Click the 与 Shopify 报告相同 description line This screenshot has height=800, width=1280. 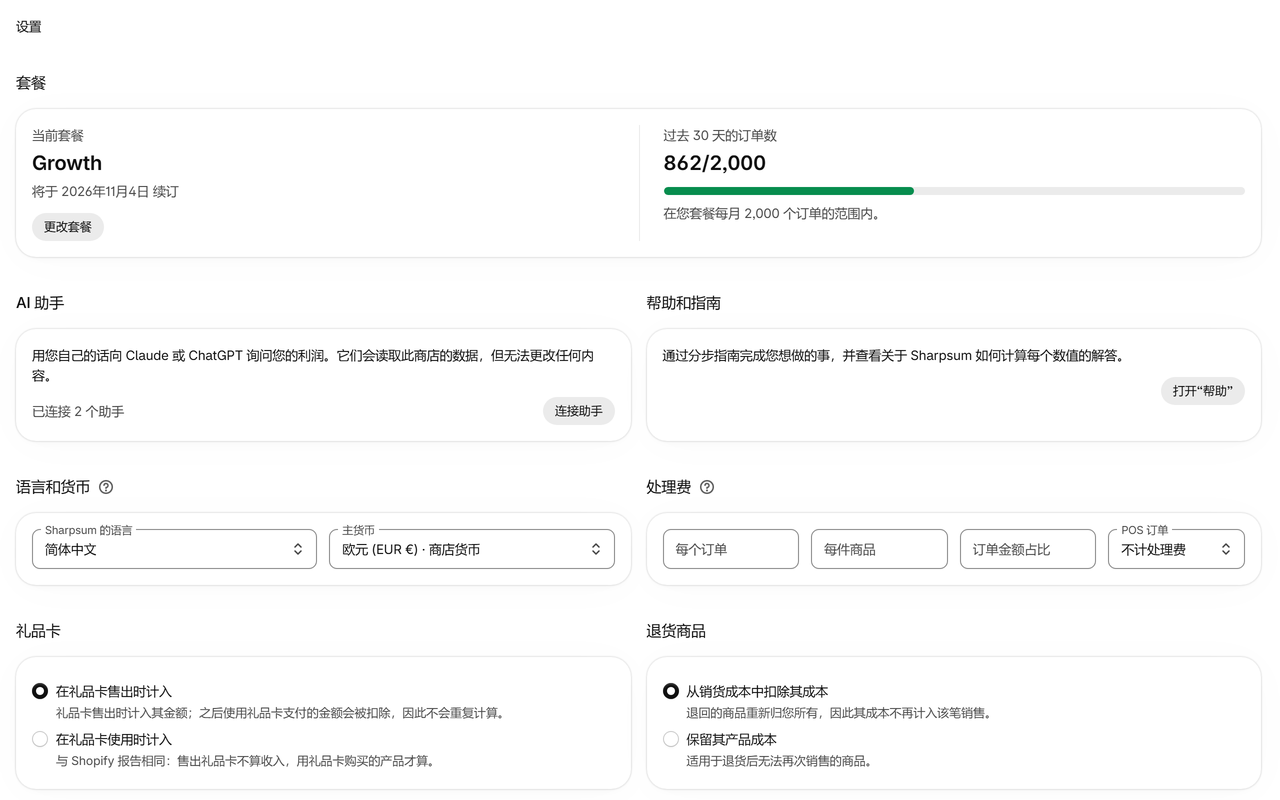pos(246,761)
